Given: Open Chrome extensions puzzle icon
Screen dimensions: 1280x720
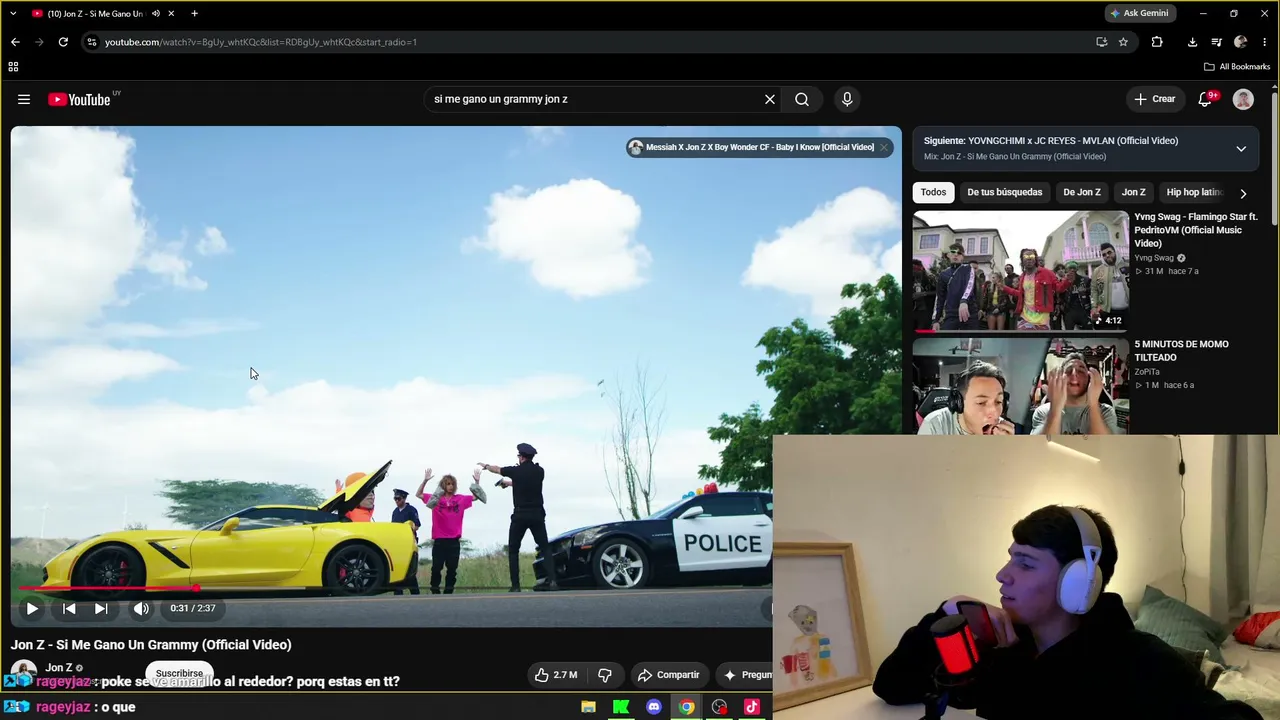Looking at the screenshot, I should (1157, 42).
